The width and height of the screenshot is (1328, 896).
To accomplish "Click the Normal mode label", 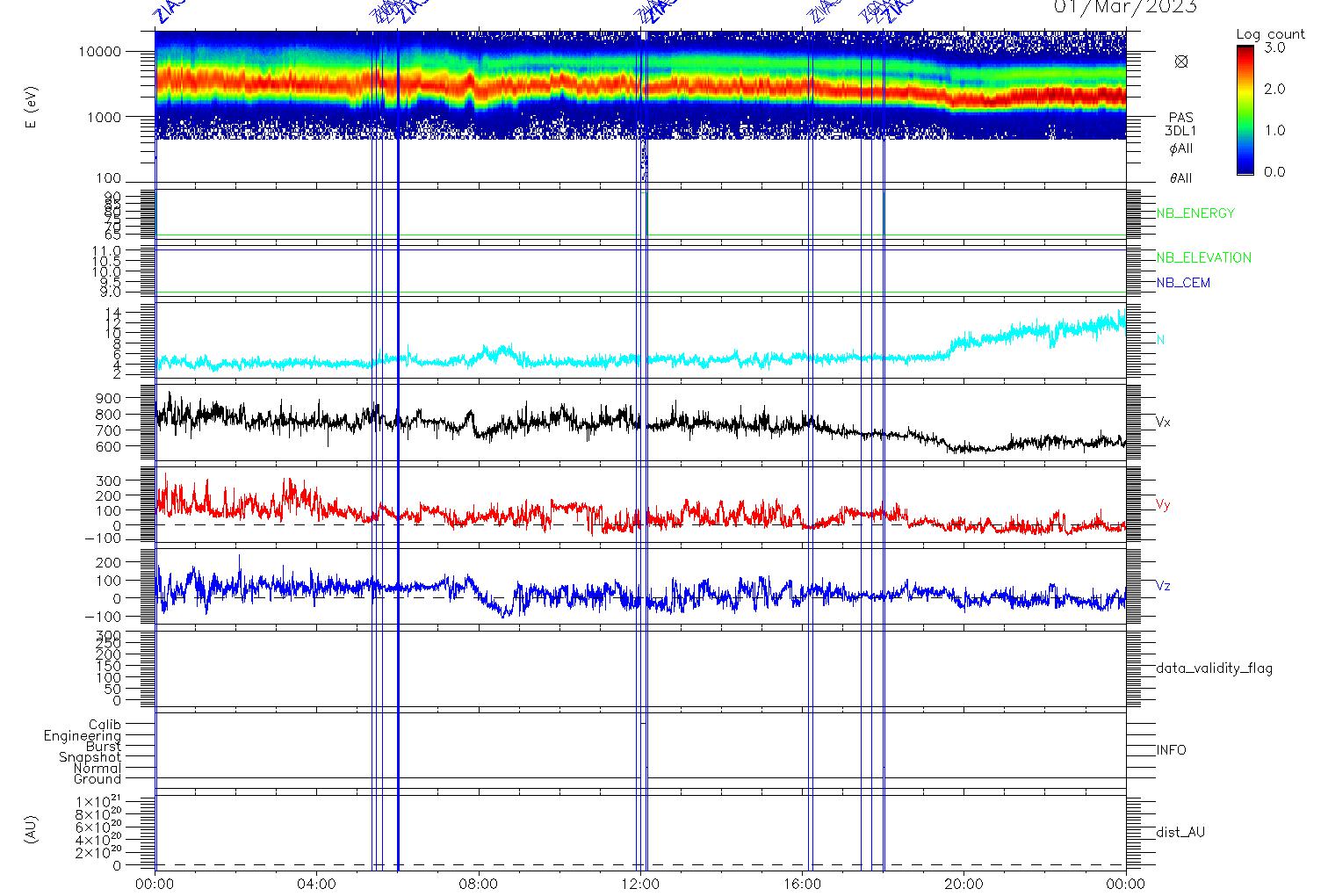I will click(x=97, y=769).
